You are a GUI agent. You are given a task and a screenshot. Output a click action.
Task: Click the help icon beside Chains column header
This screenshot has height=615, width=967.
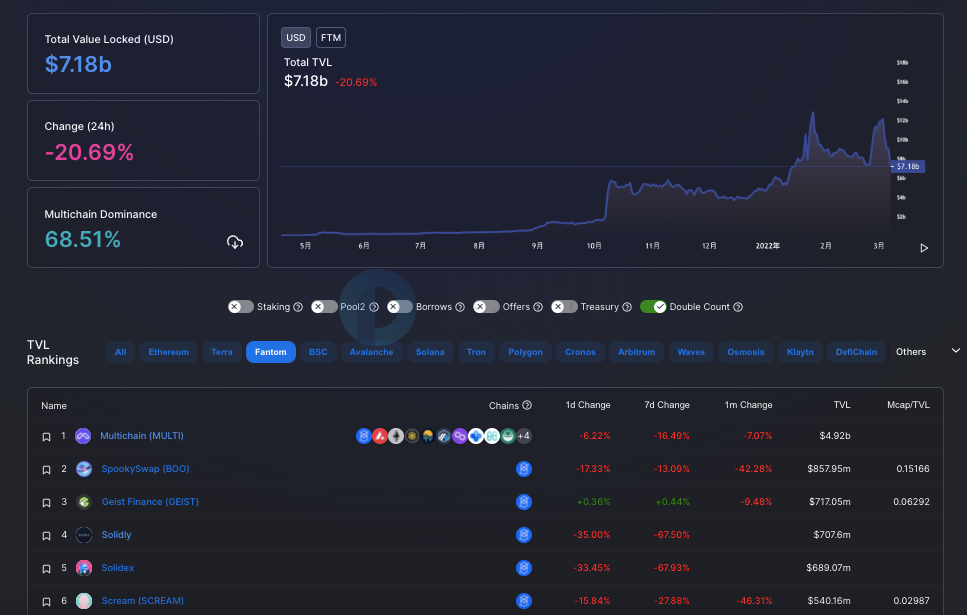pyautogui.click(x=527, y=405)
